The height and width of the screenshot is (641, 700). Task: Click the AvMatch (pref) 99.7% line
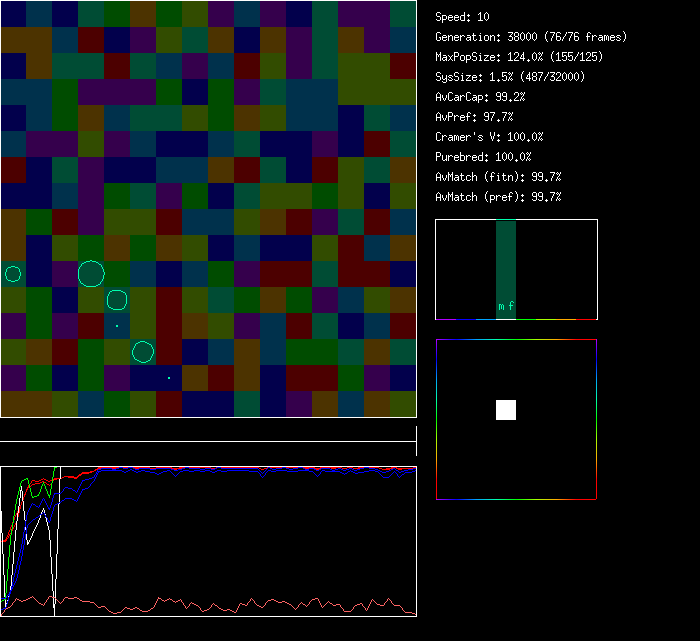point(498,197)
